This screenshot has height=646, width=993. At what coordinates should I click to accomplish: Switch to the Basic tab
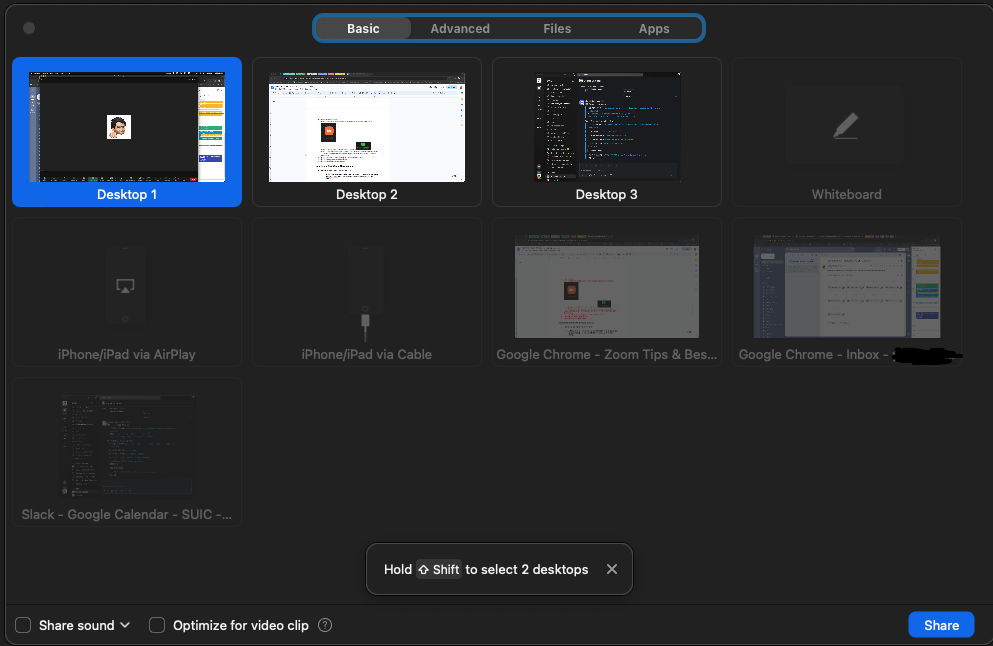point(363,28)
